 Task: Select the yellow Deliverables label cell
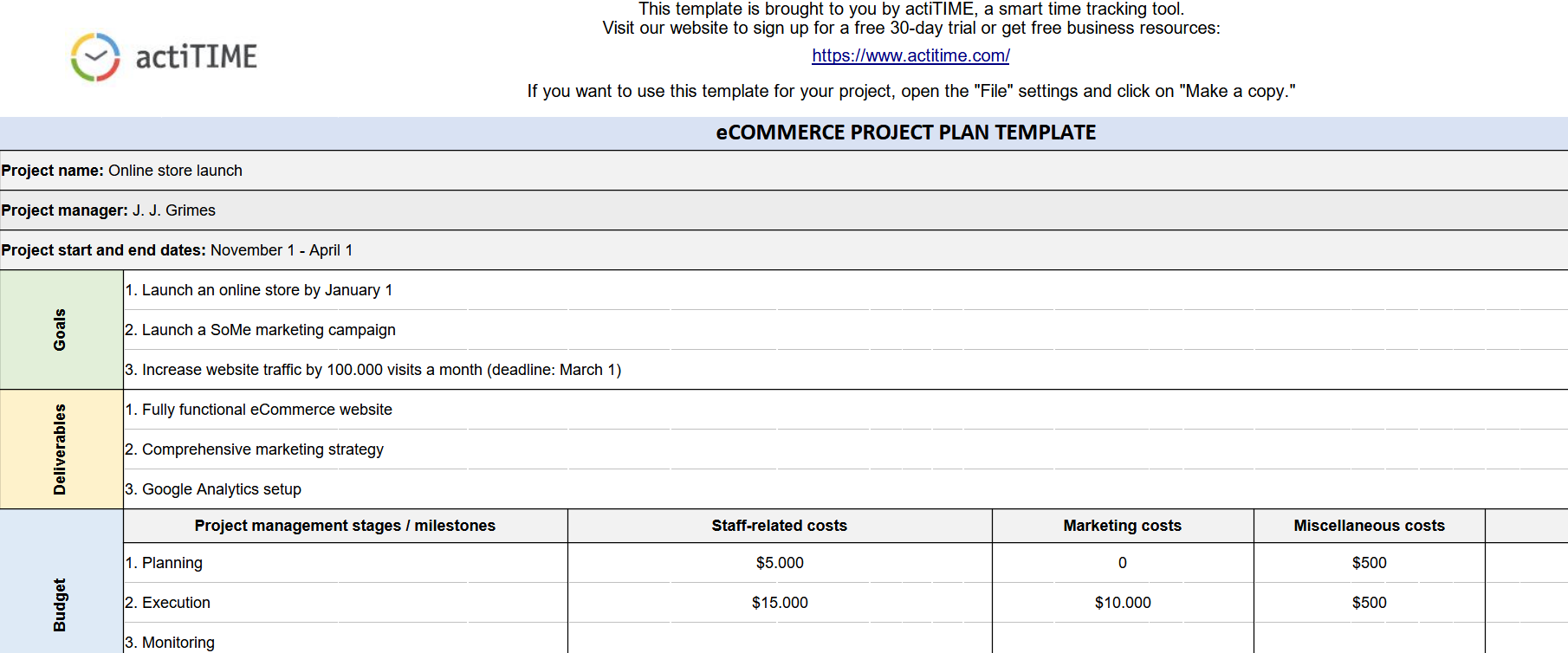[61, 449]
